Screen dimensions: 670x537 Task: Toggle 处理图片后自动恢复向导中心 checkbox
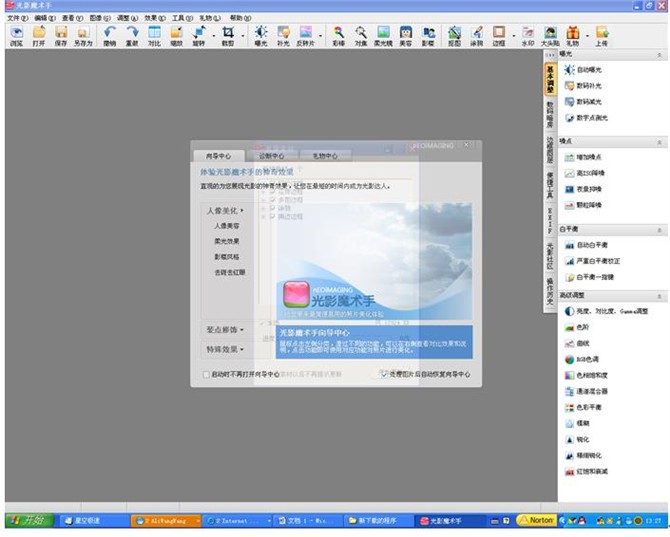(384, 374)
